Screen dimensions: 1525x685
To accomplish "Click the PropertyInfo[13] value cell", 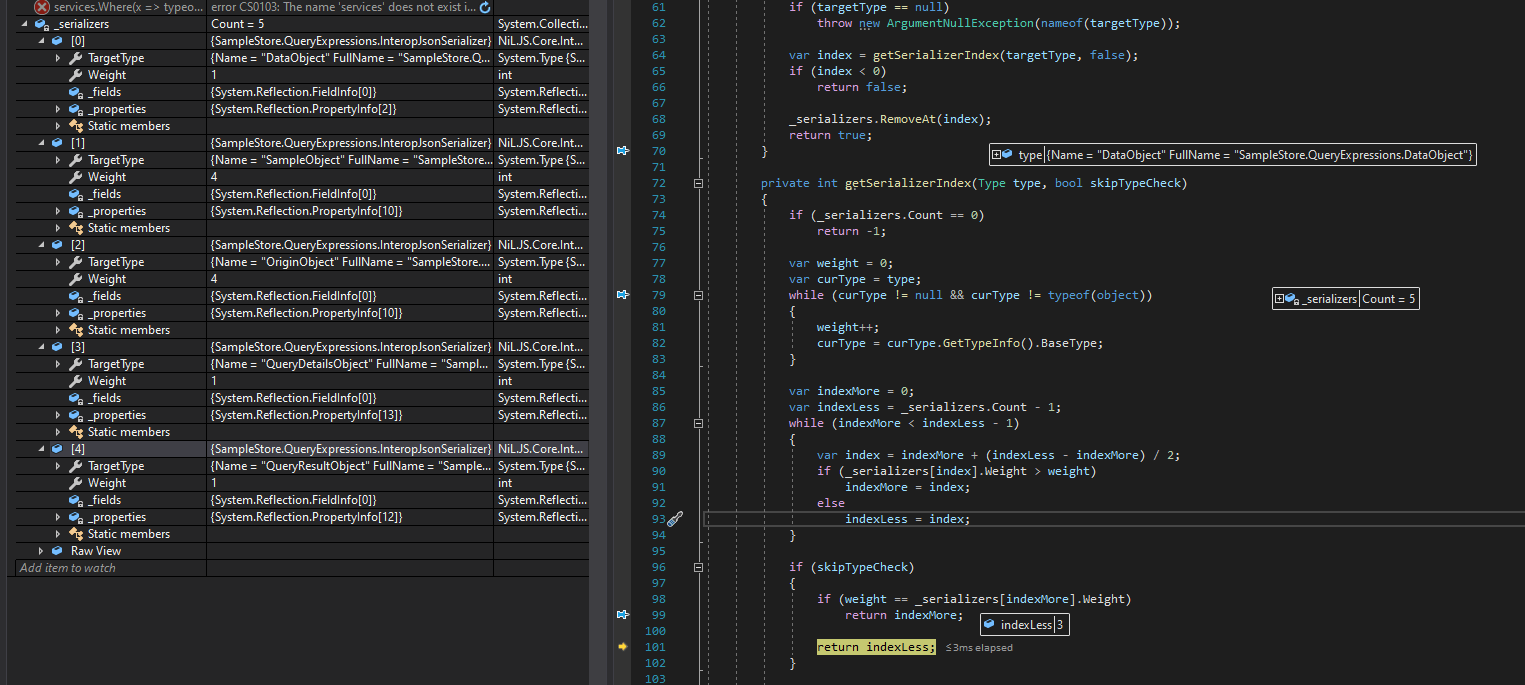I will click(x=350, y=415).
